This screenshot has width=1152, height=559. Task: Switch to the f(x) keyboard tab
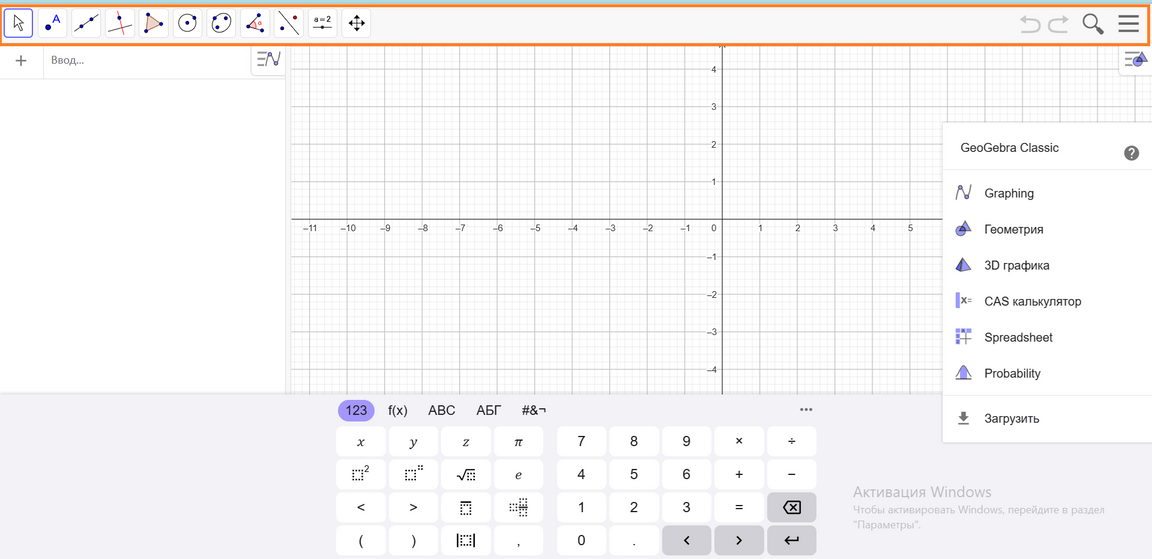(x=398, y=410)
